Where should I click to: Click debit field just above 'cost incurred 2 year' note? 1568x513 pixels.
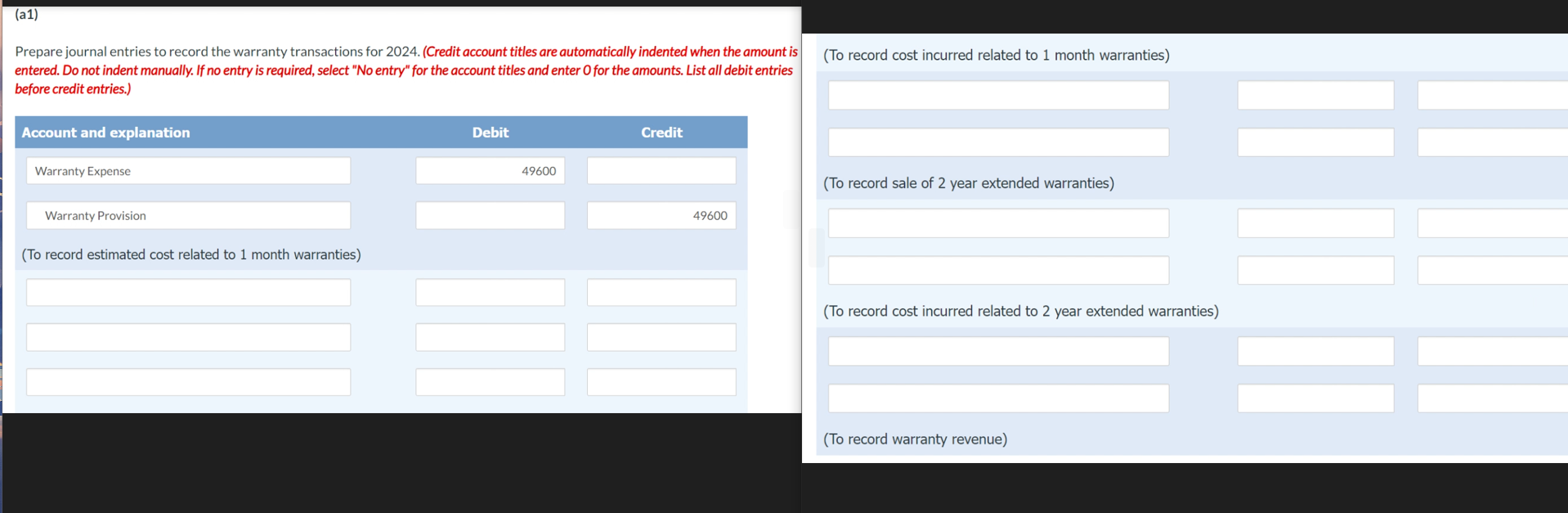[x=1315, y=270]
